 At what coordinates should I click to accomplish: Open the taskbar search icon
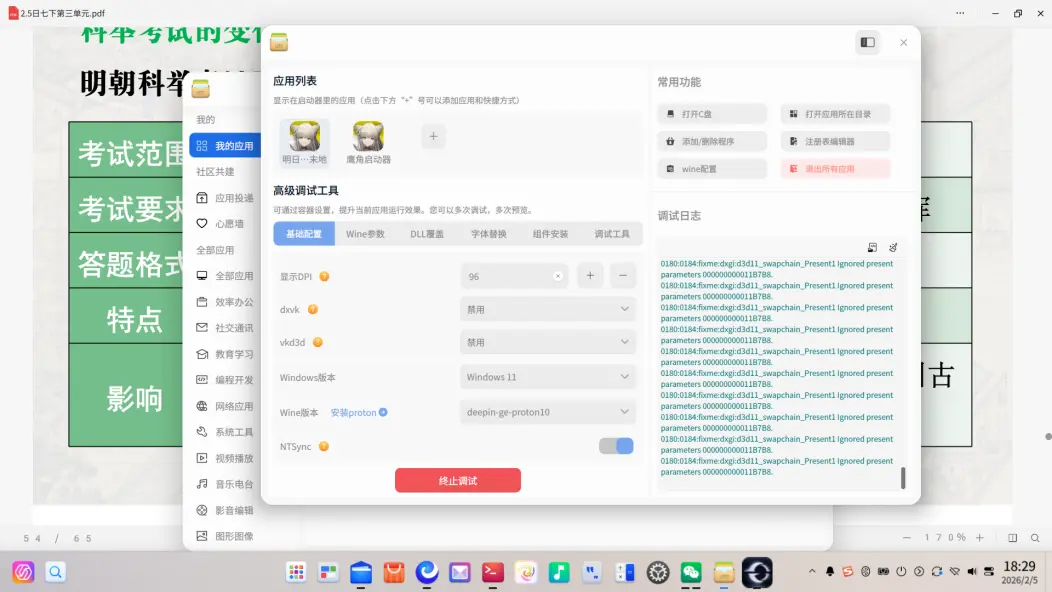pyautogui.click(x=56, y=572)
